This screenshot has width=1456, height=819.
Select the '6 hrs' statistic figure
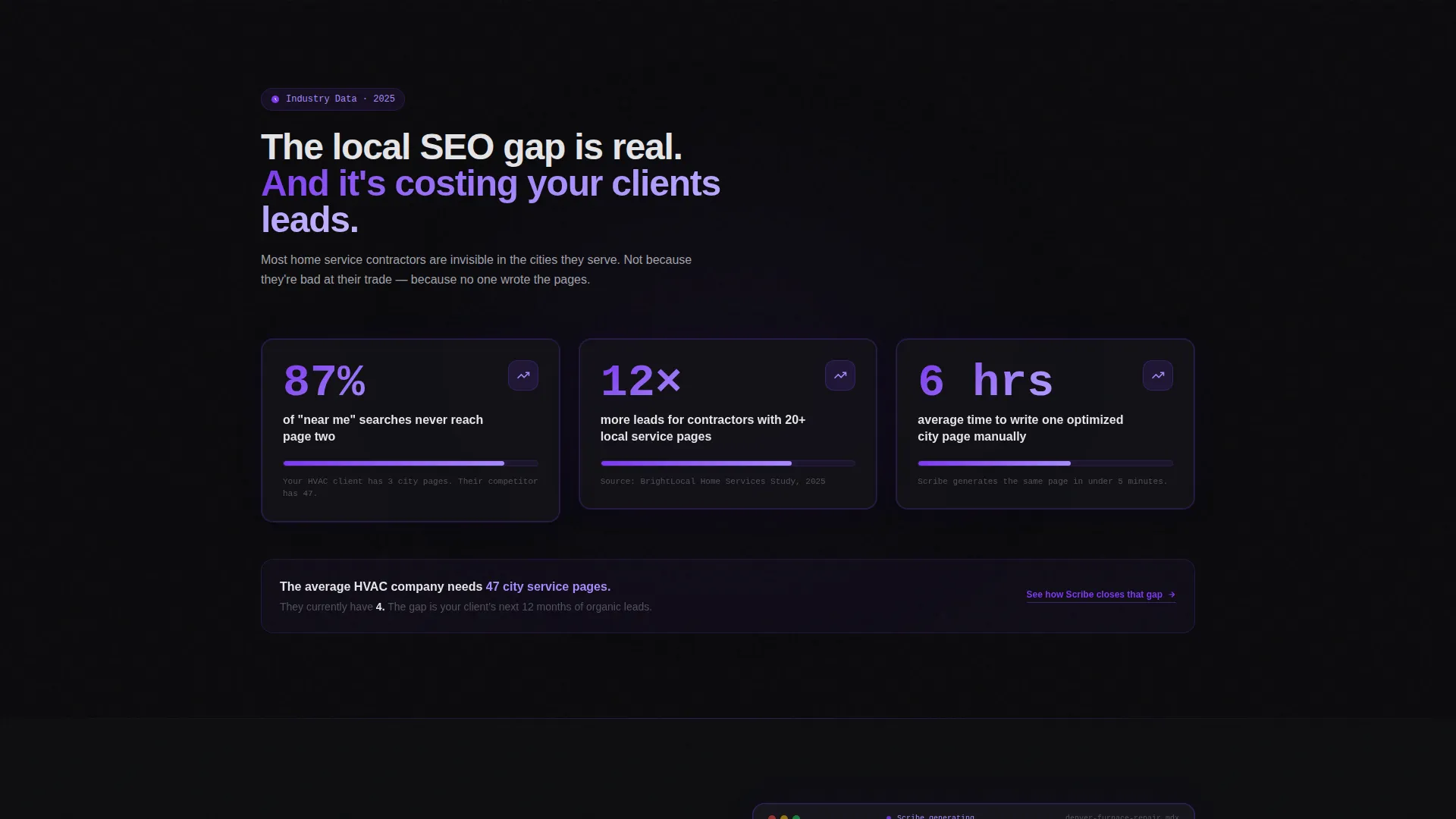pos(985,381)
